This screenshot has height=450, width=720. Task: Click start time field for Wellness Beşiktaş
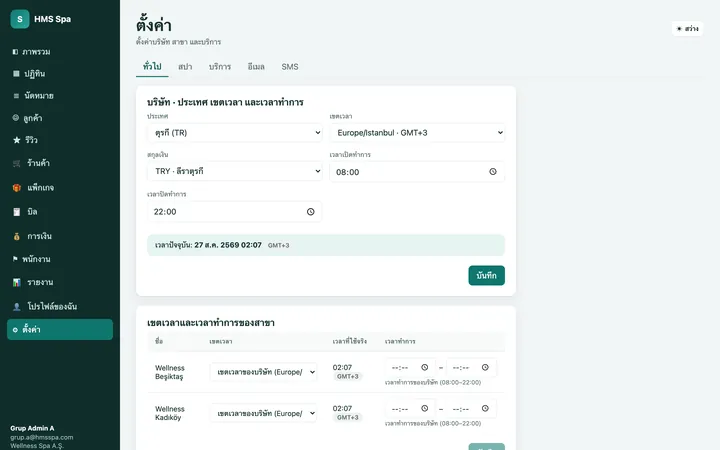click(410, 367)
